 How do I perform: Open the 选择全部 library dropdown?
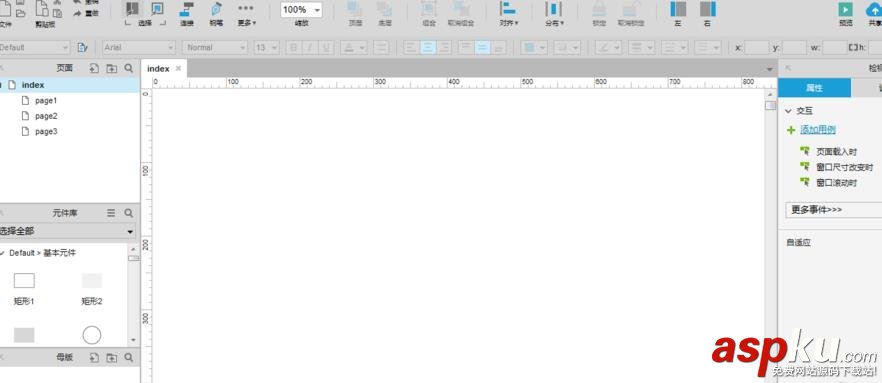click(x=68, y=231)
